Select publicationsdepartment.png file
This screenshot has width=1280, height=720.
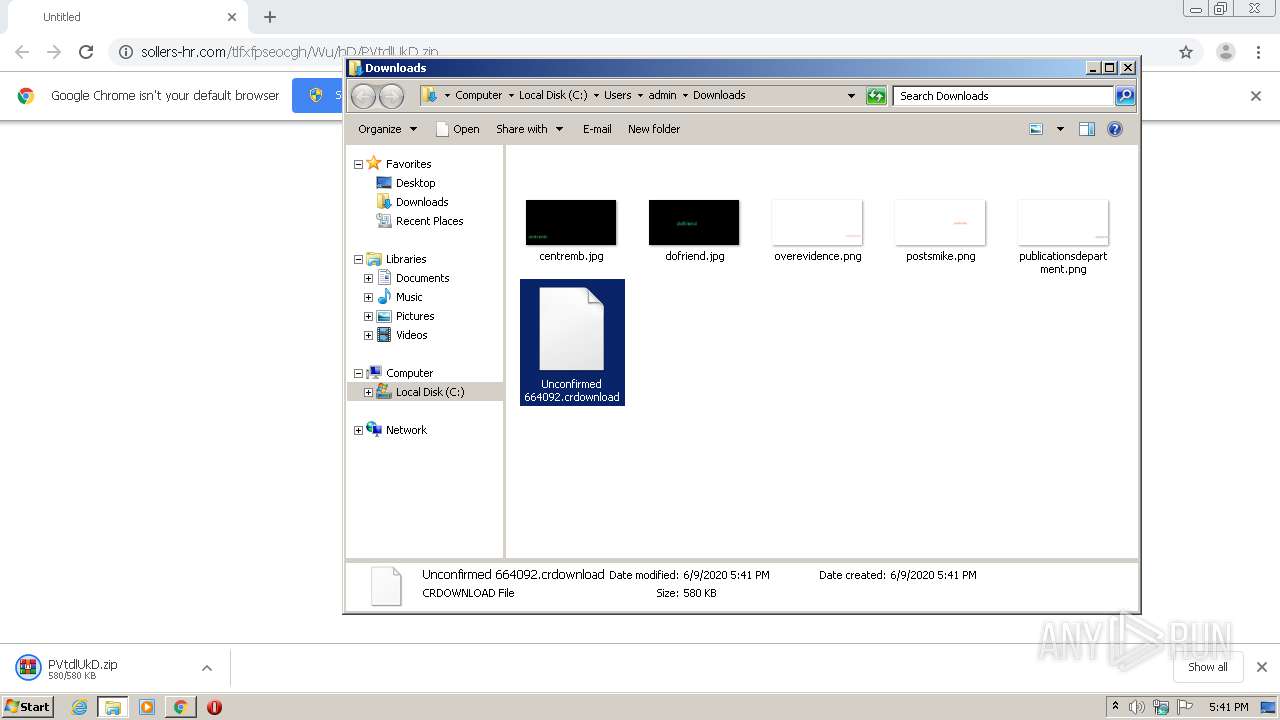pyautogui.click(x=1063, y=237)
